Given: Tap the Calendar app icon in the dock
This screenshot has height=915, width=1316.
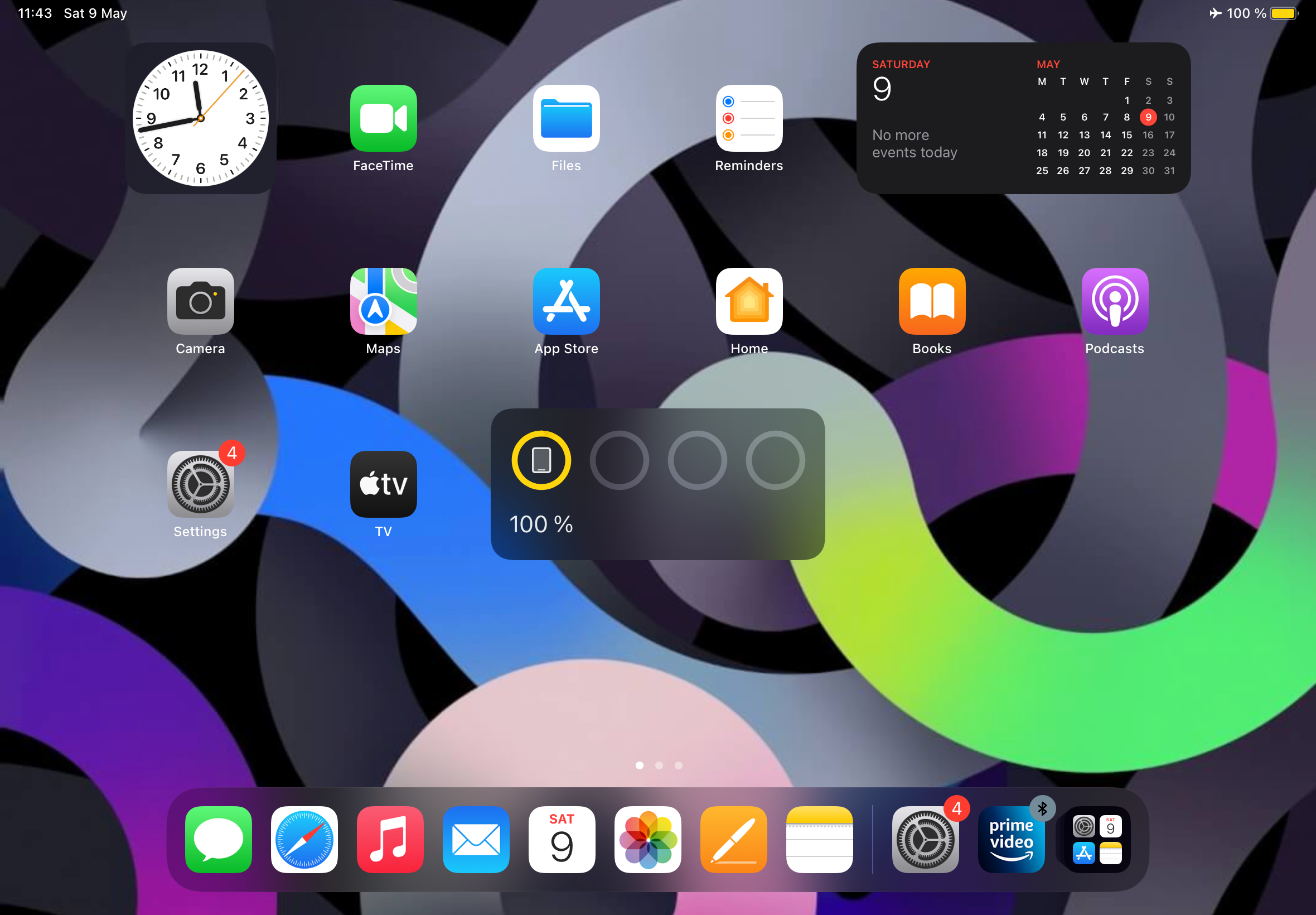Looking at the screenshot, I should [x=562, y=839].
